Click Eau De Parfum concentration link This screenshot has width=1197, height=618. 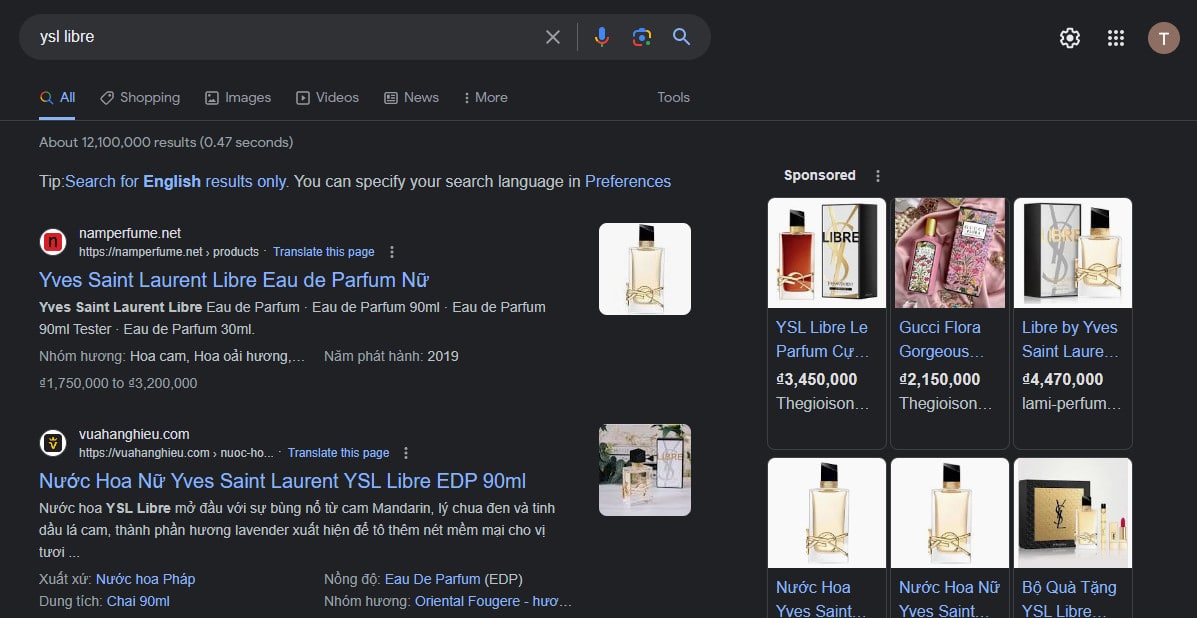(432, 579)
